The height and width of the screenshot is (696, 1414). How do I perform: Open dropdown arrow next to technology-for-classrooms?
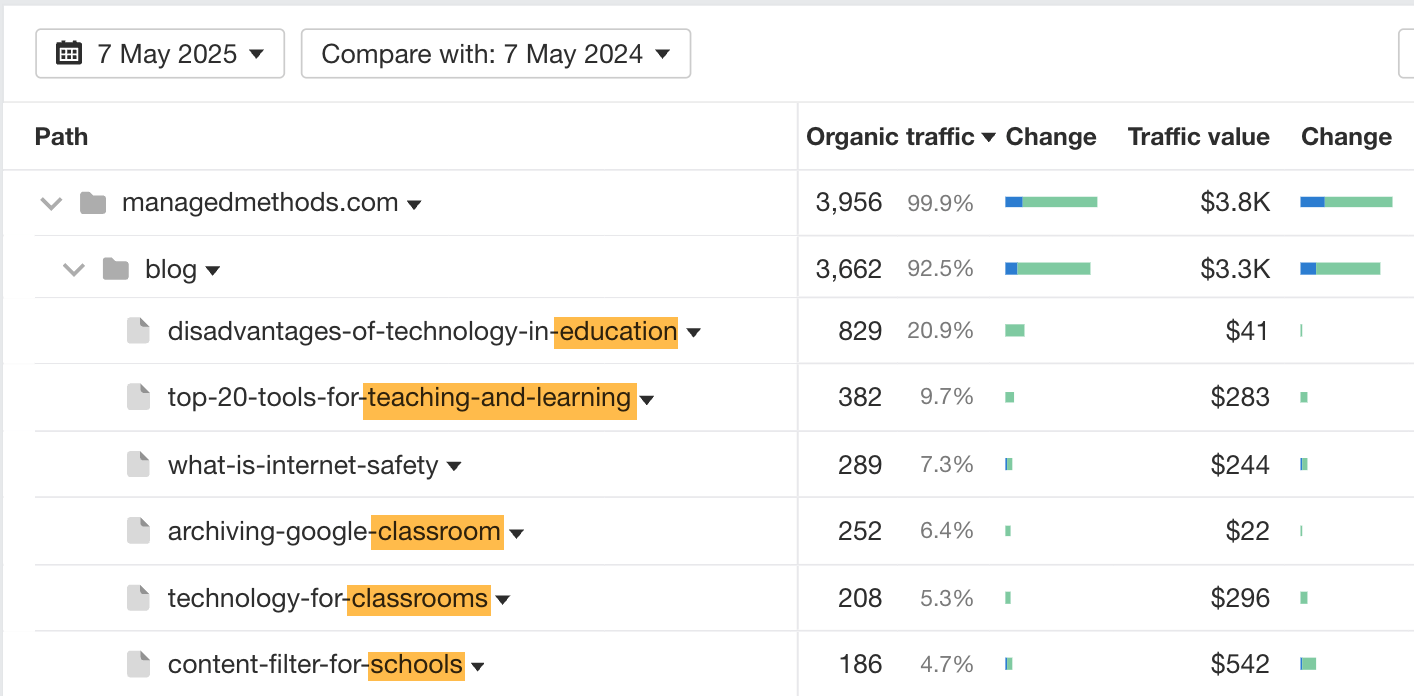click(503, 600)
